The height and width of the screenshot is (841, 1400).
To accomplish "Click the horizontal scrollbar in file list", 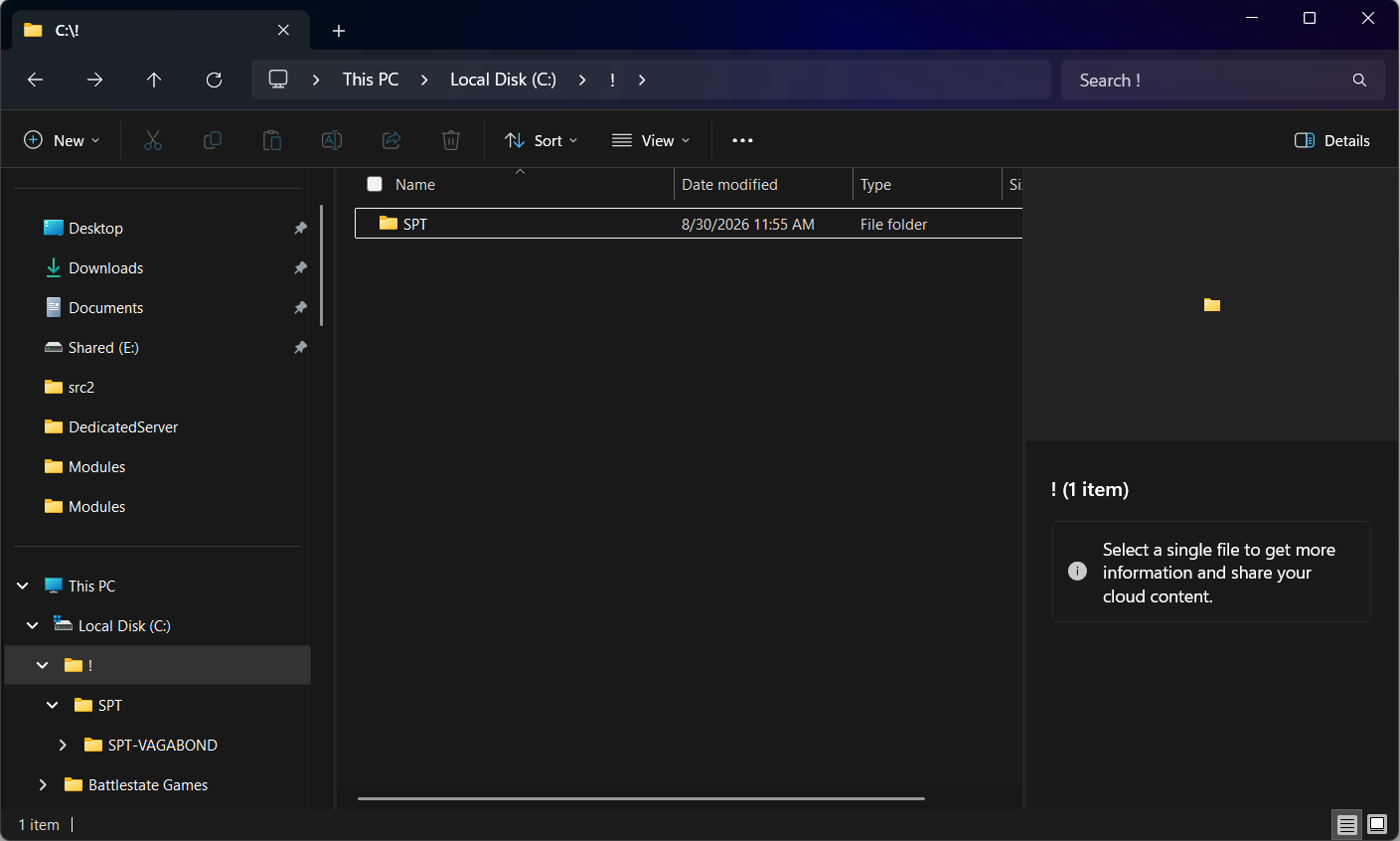I will click(x=641, y=798).
